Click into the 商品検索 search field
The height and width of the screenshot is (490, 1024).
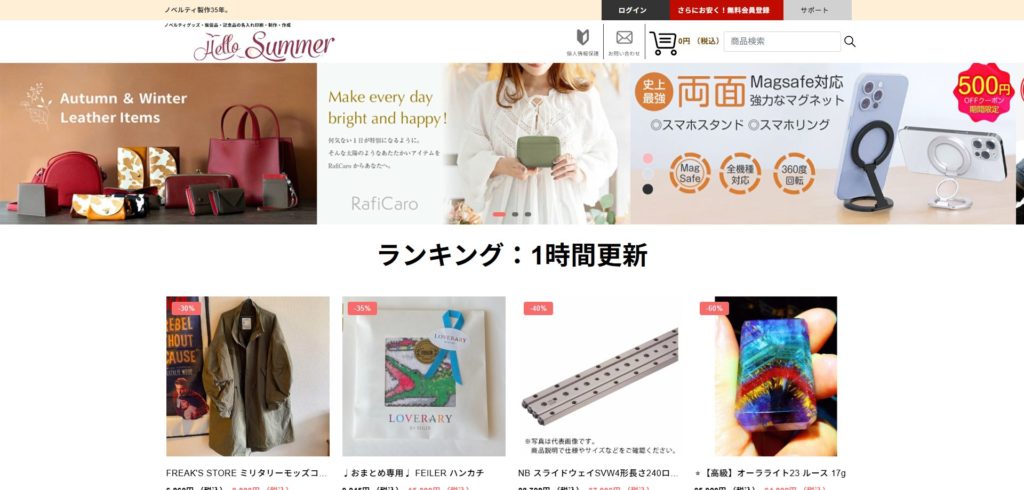point(782,41)
